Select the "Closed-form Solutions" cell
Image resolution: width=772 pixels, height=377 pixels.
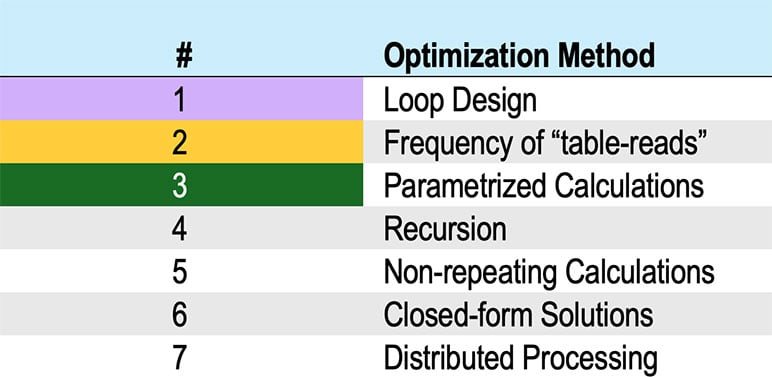pos(518,314)
